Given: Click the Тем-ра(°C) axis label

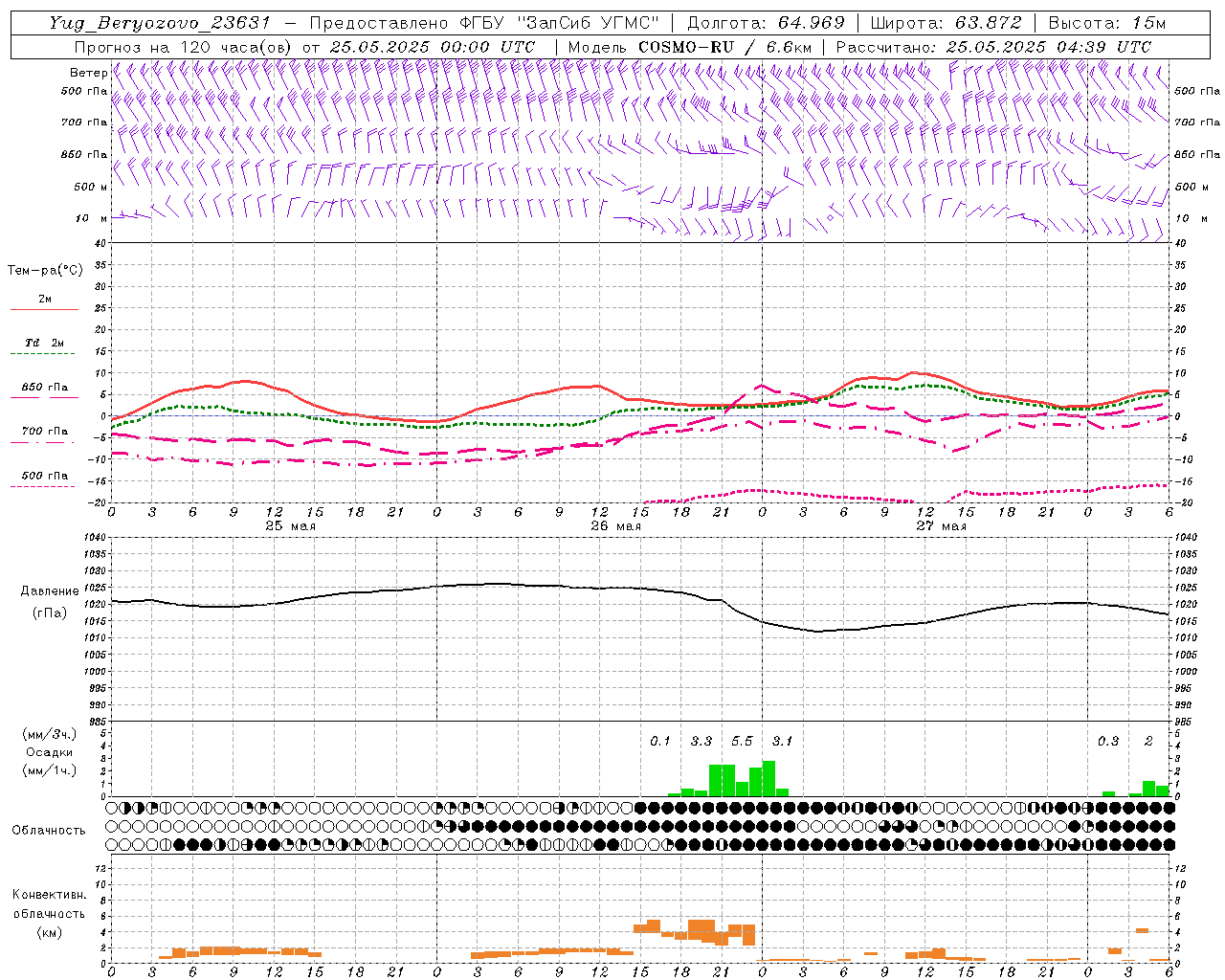Looking at the screenshot, I should click(45, 271).
